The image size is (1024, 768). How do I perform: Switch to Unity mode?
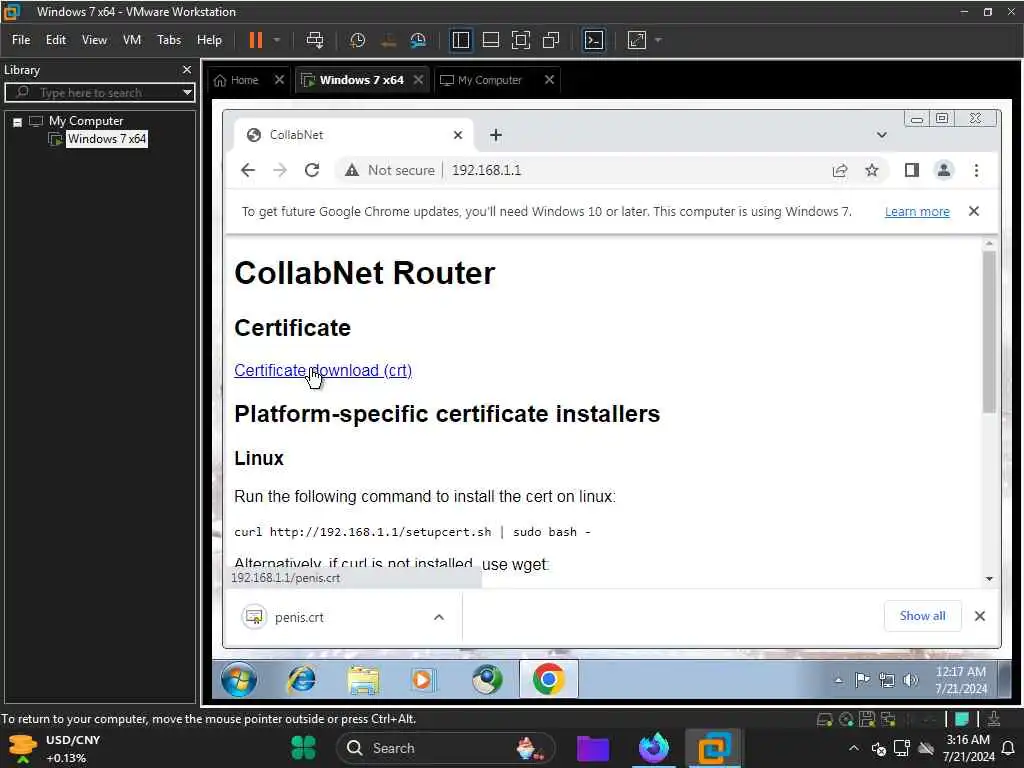551,40
